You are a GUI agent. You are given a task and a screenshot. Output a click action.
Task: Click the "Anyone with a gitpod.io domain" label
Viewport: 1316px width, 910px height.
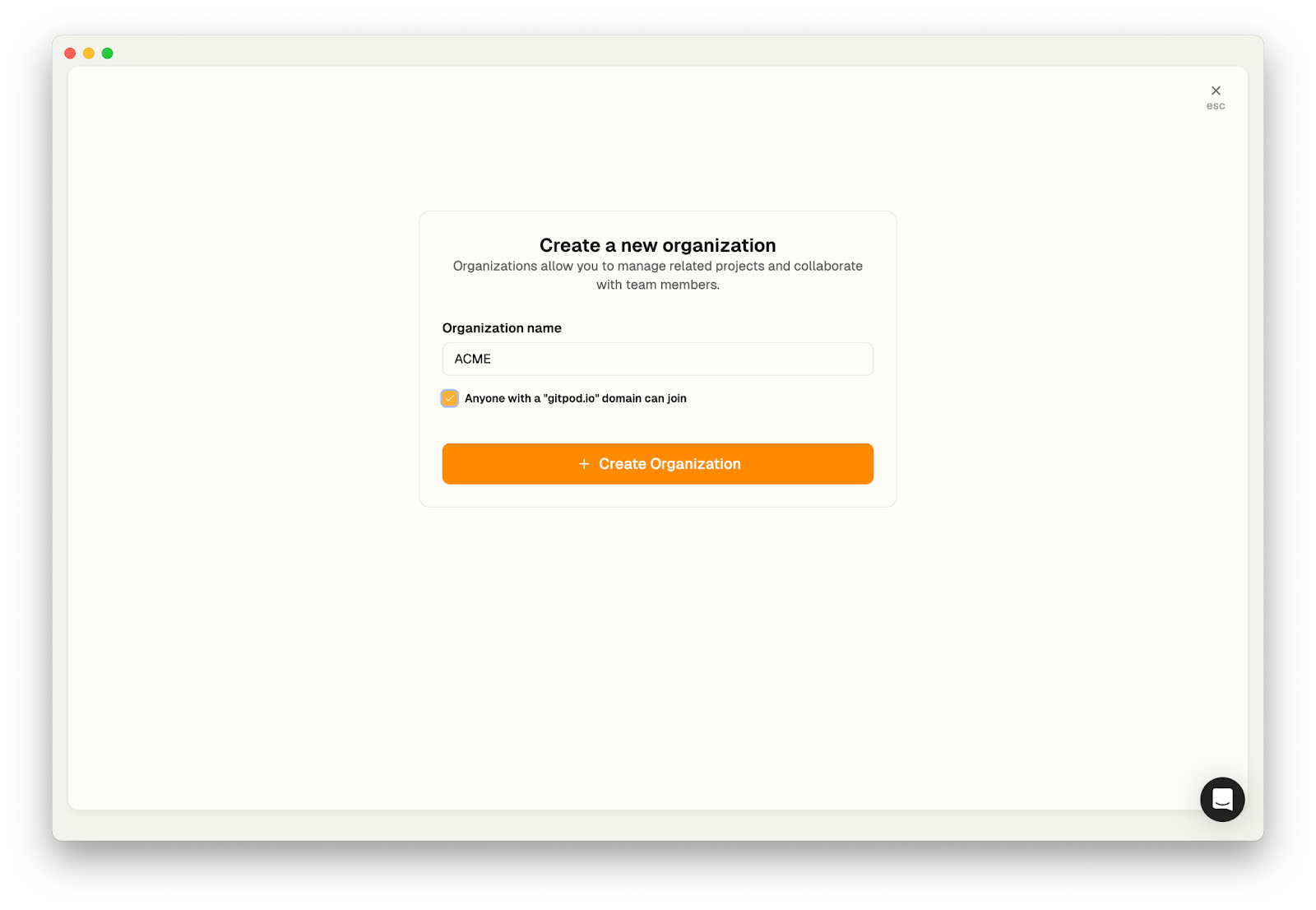point(576,398)
